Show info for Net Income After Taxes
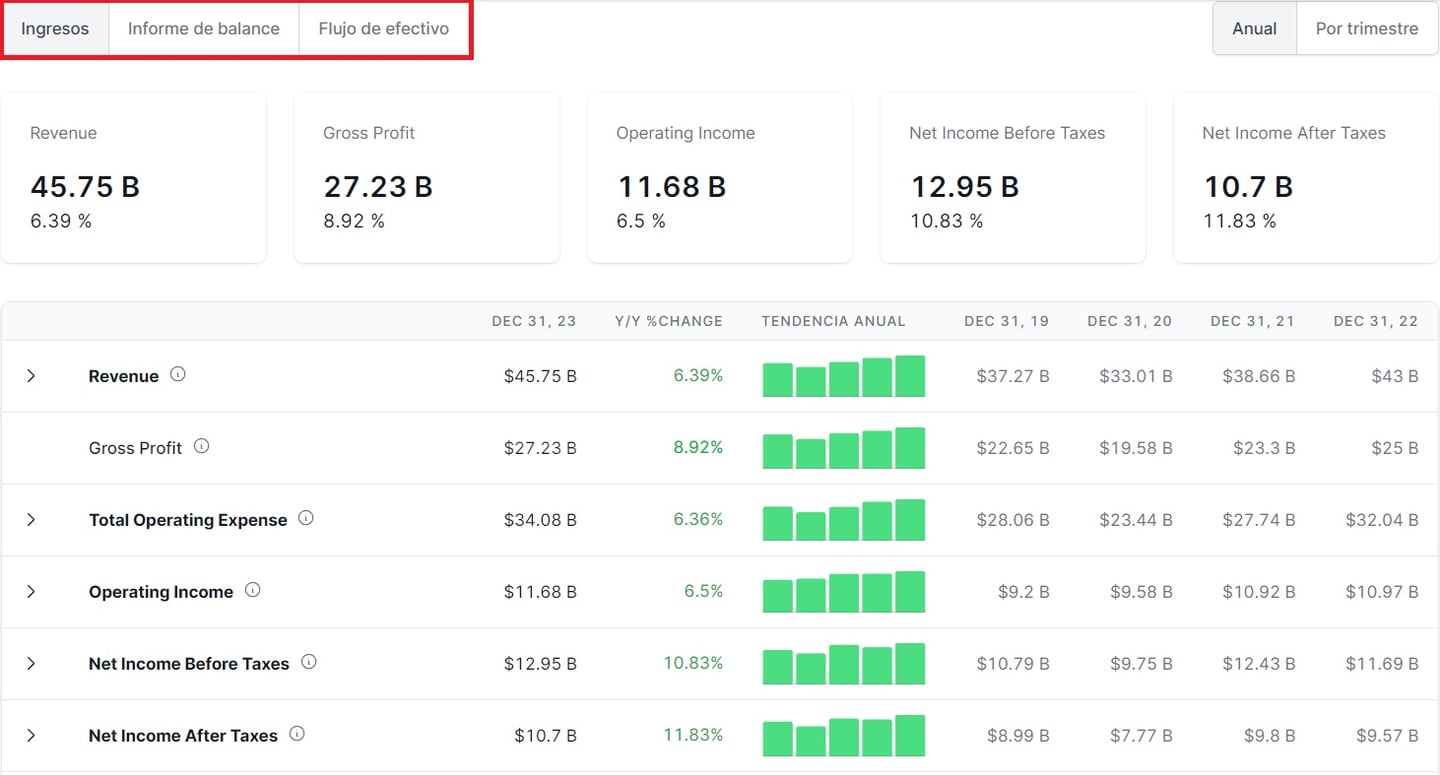 click(297, 734)
